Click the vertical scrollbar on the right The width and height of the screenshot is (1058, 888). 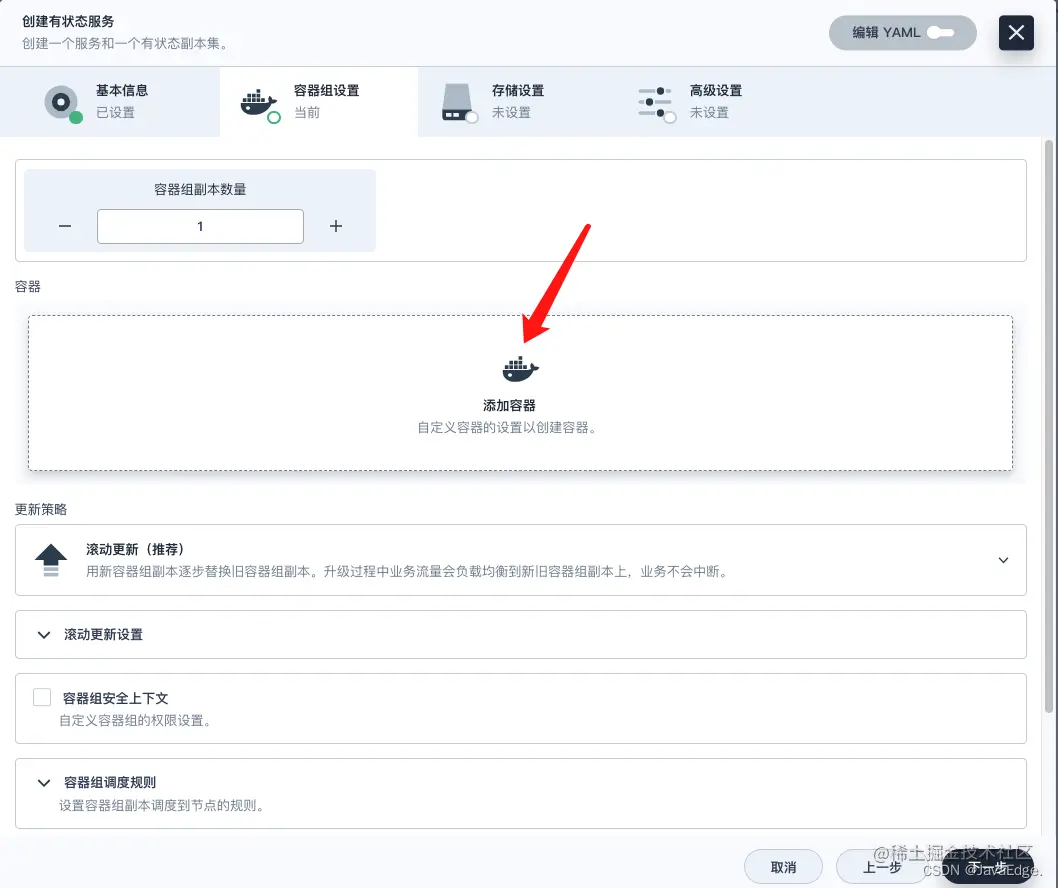click(1049, 426)
